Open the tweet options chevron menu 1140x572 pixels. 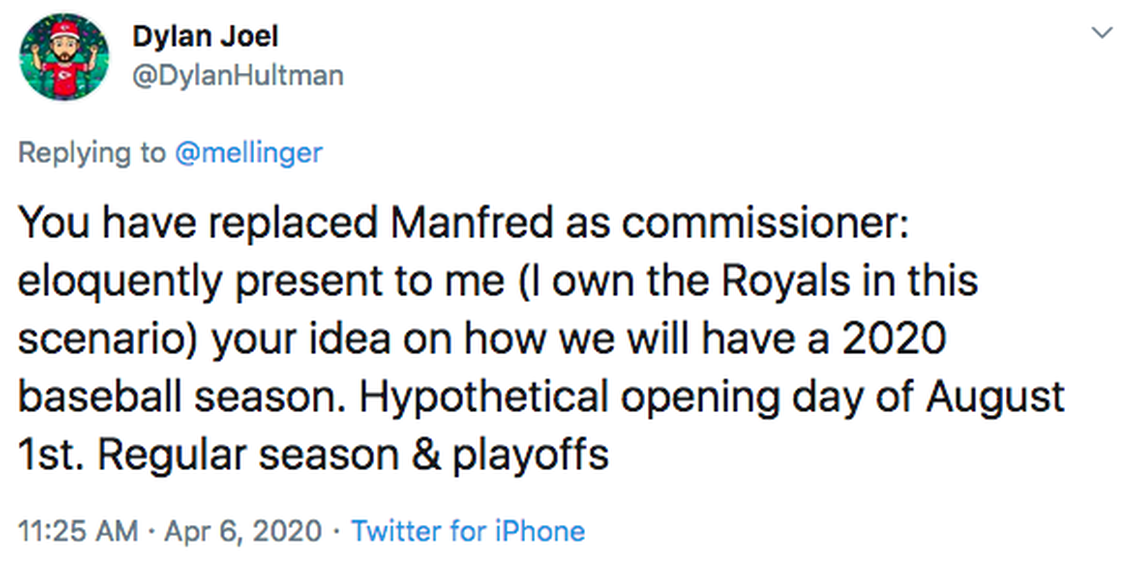point(1102,34)
